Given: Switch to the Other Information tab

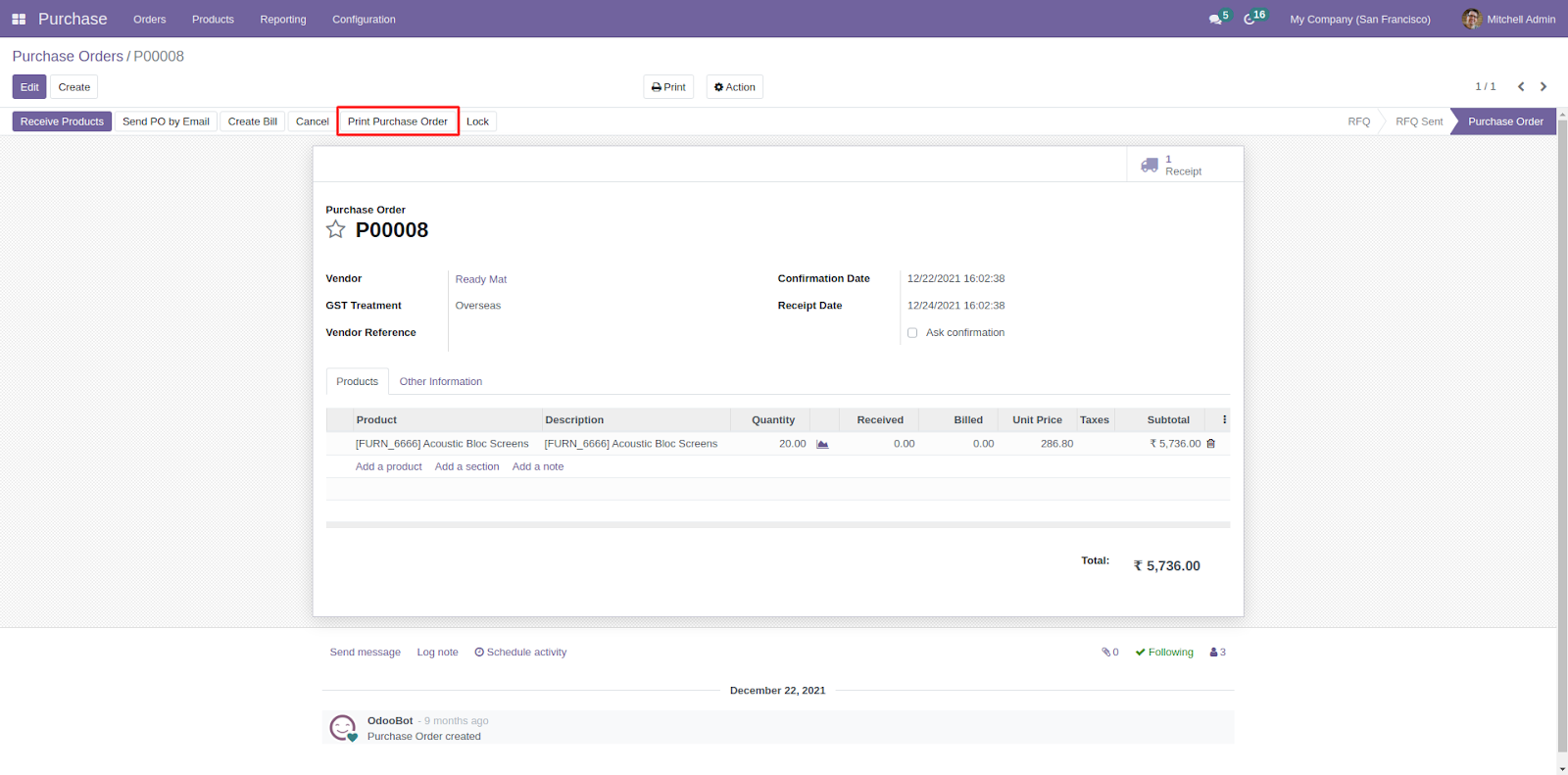Looking at the screenshot, I should point(440,382).
